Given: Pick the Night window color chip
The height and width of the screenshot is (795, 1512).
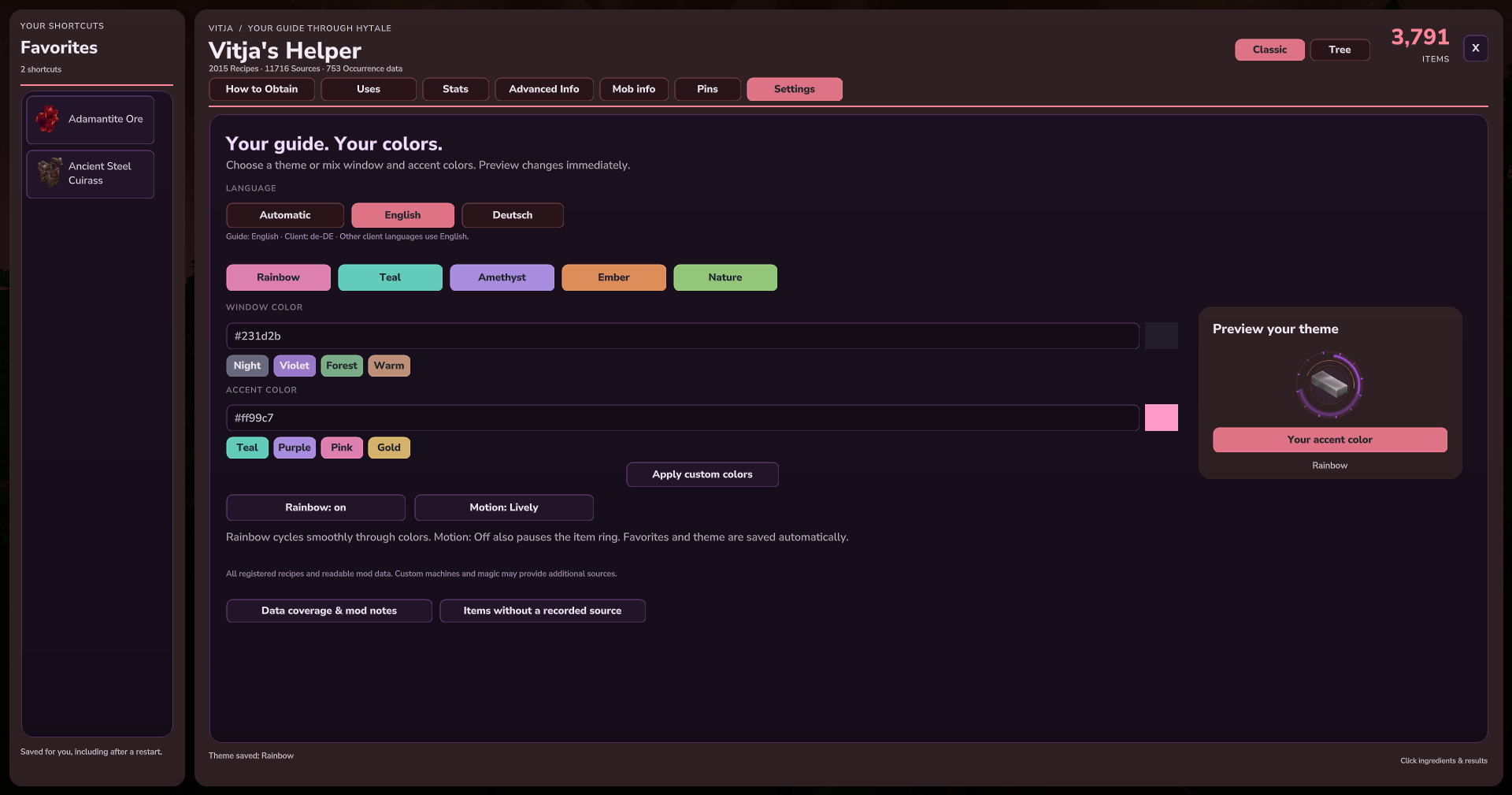Looking at the screenshot, I should tap(247, 366).
